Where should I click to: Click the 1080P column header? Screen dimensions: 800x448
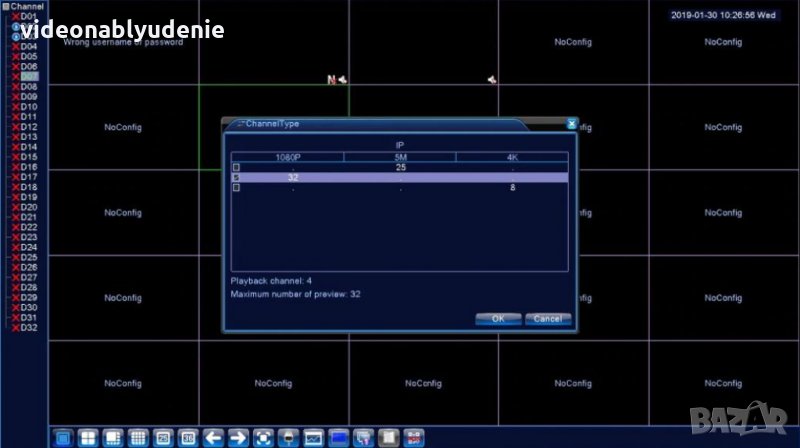click(288, 157)
